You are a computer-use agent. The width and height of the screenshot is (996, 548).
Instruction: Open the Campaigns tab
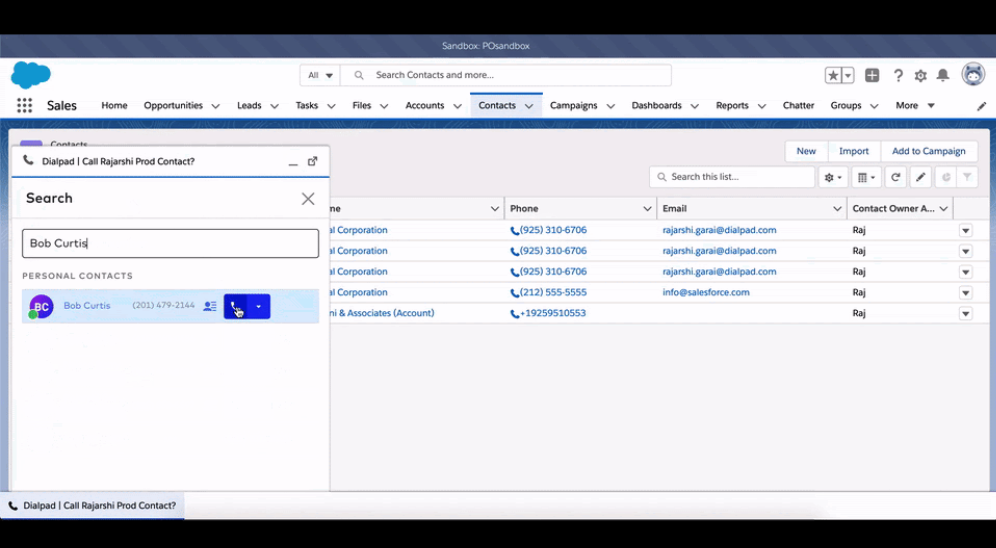[574, 105]
